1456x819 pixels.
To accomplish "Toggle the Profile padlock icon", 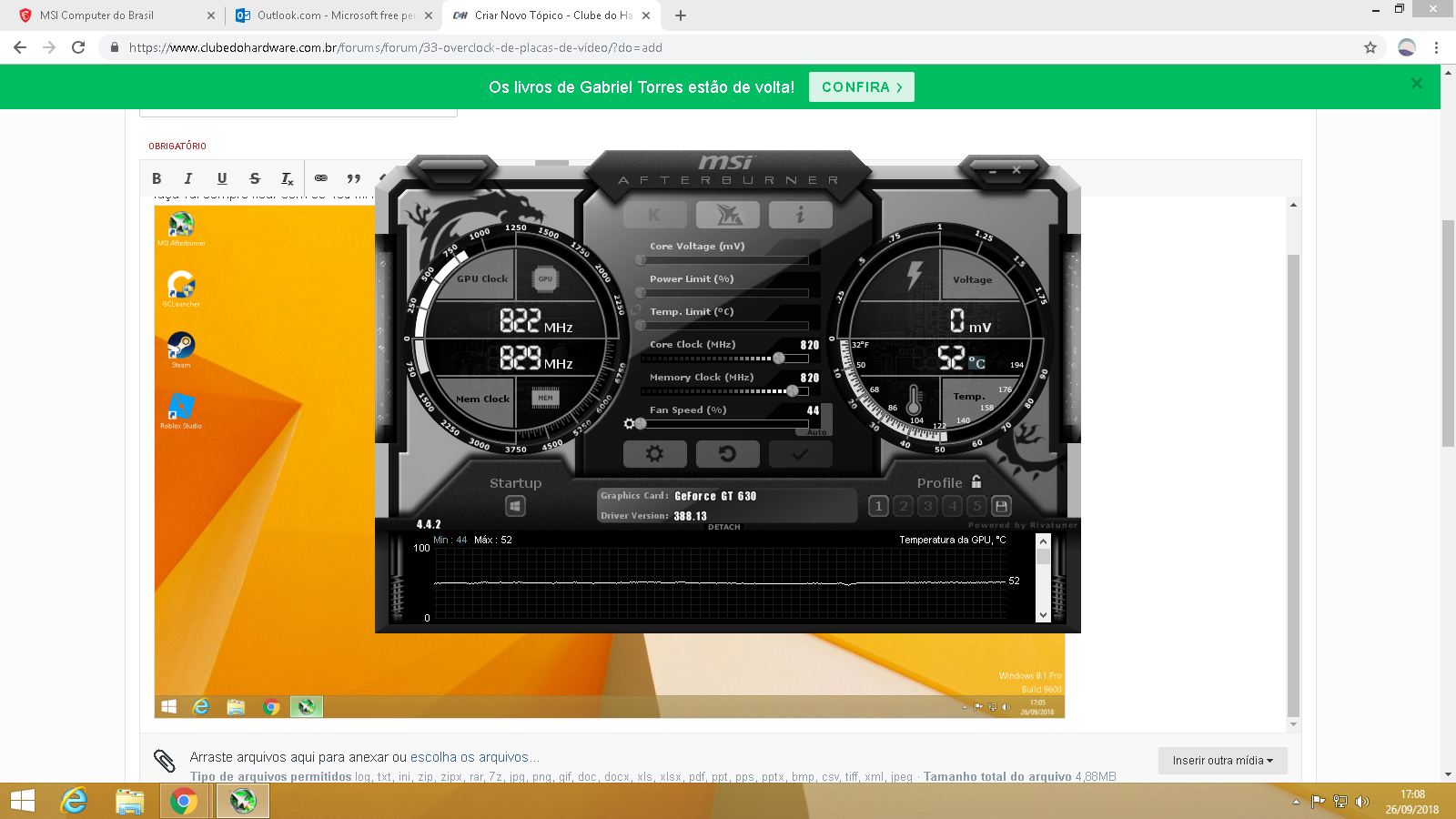I will pyautogui.click(x=976, y=481).
